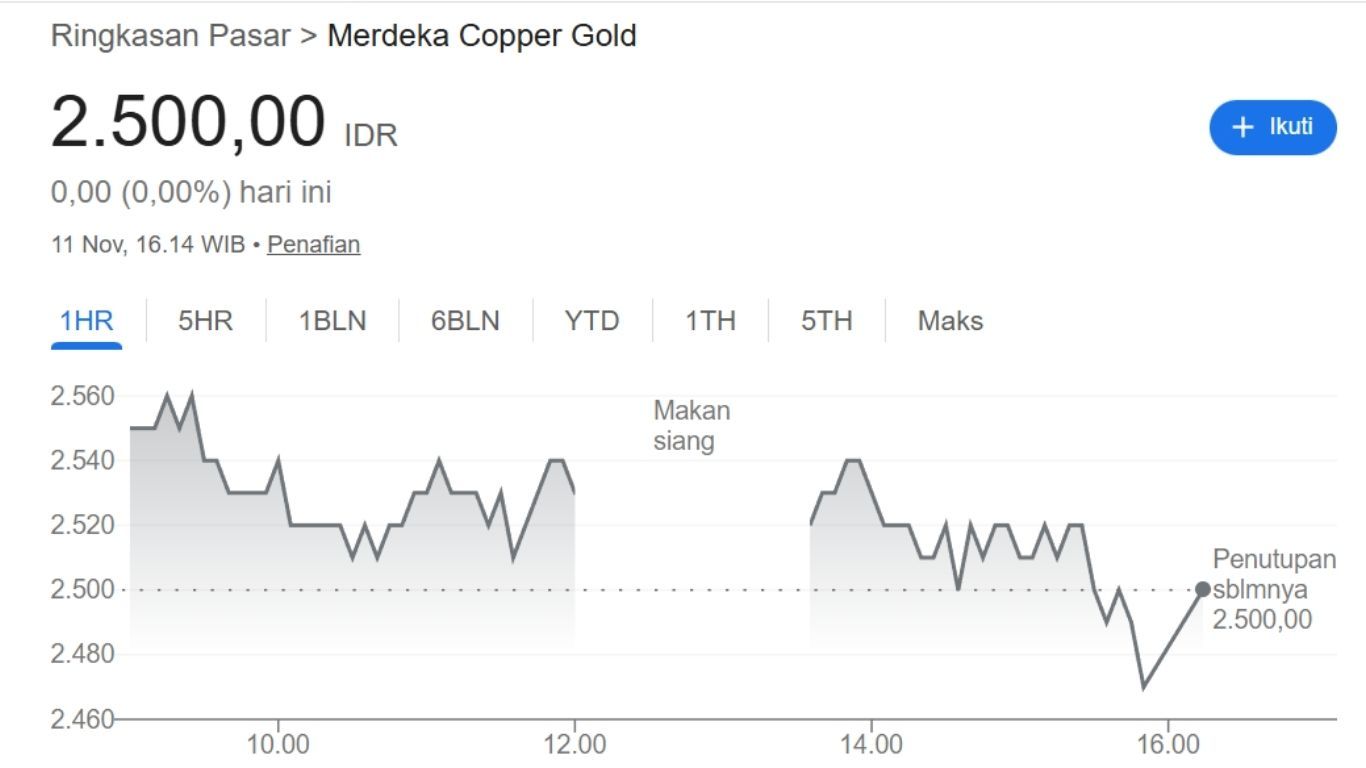The height and width of the screenshot is (768, 1366).
Task: Open the Penafian disclaimer link
Action: pyautogui.click(x=313, y=244)
